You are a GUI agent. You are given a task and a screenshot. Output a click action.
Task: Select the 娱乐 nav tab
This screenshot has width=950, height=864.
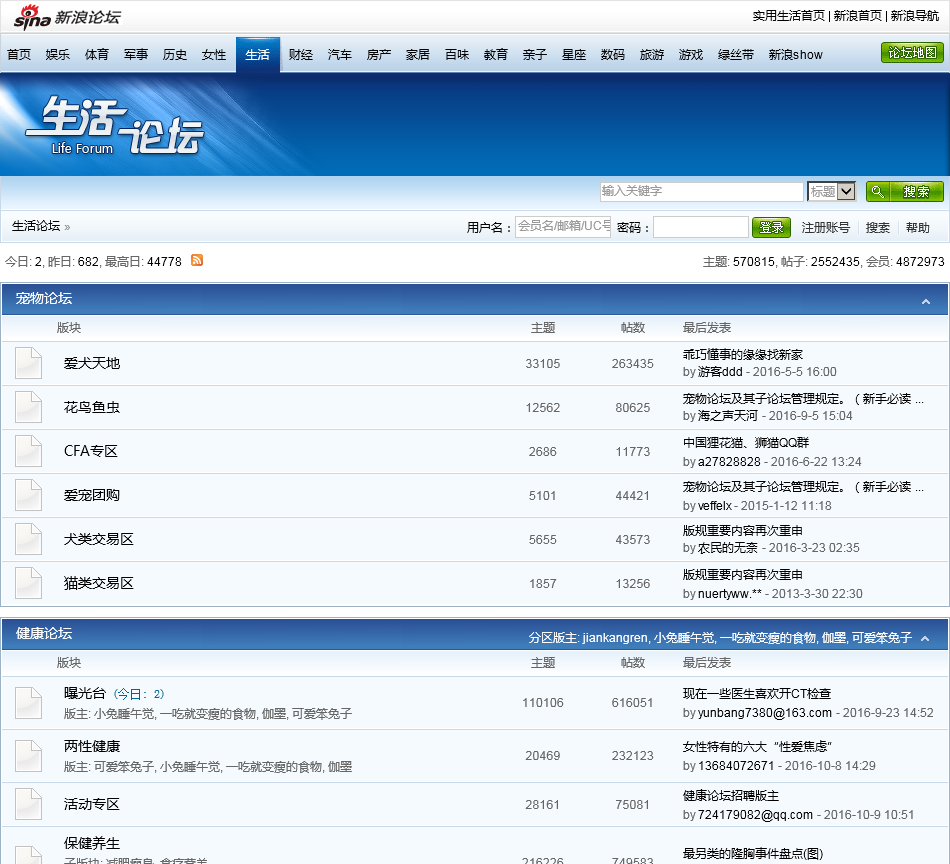click(58, 55)
